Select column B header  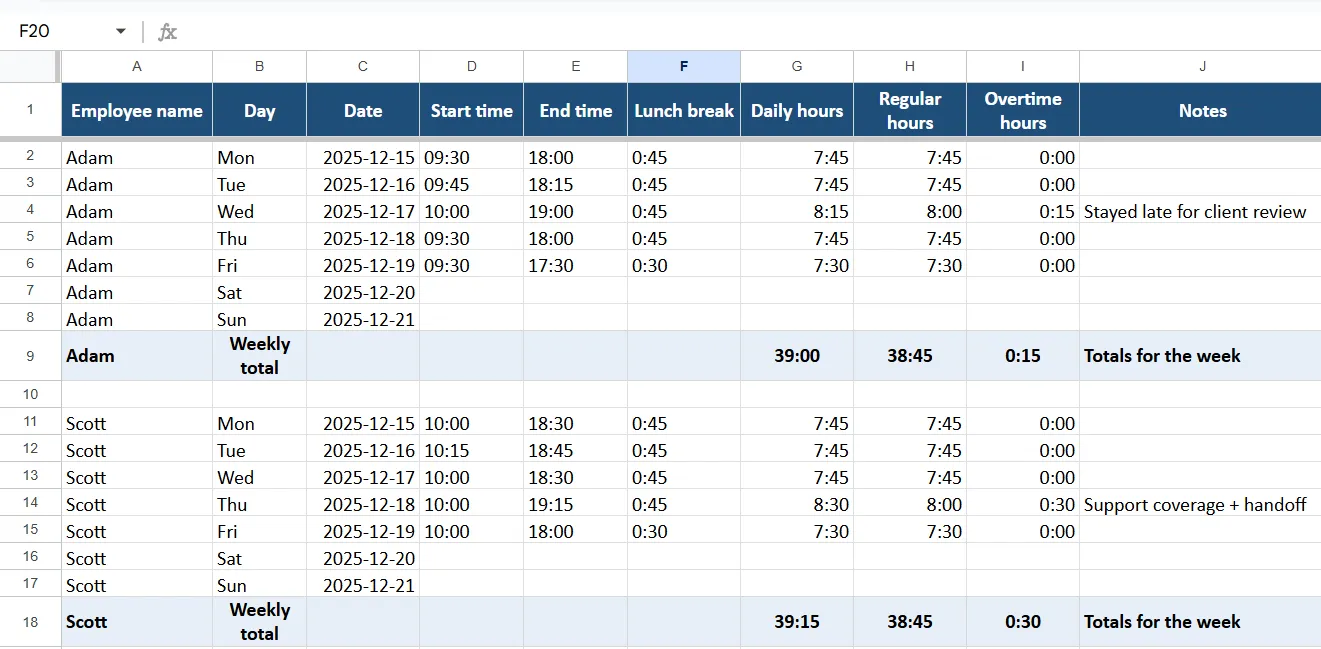(x=260, y=66)
